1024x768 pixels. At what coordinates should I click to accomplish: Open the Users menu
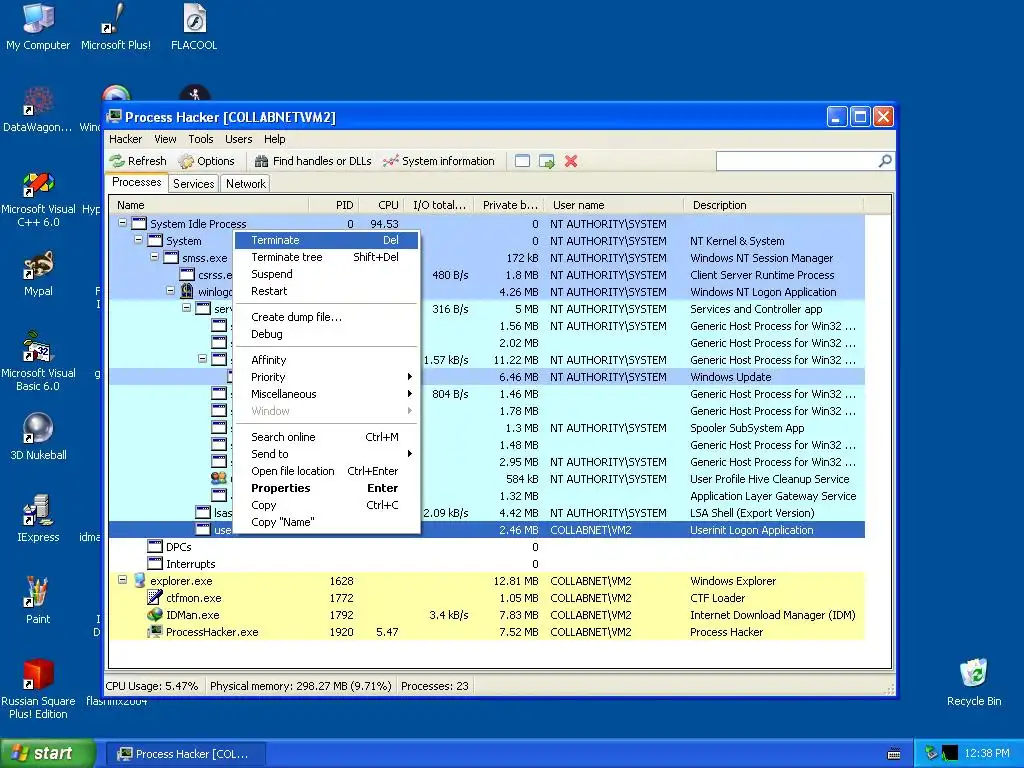pyautogui.click(x=238, y=139)
